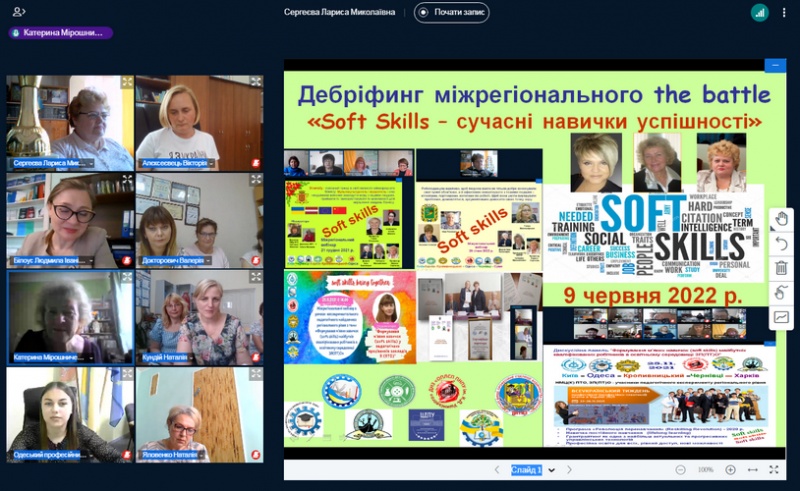This screenshot has height=491, width=800.
Task: Toggle fullscreen presentation mode
Action: [x=774, y=470]
